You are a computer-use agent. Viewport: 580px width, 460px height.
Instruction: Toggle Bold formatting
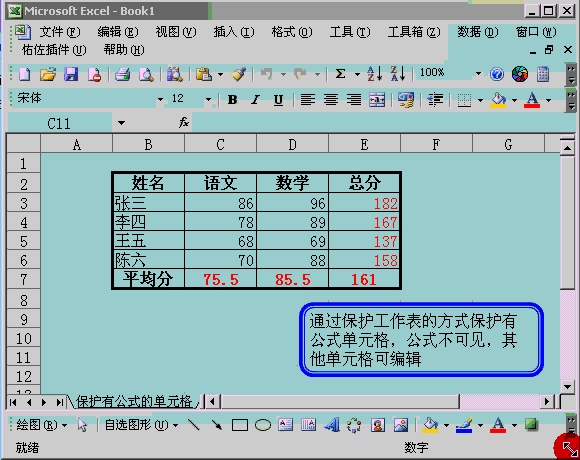(232, 99)
